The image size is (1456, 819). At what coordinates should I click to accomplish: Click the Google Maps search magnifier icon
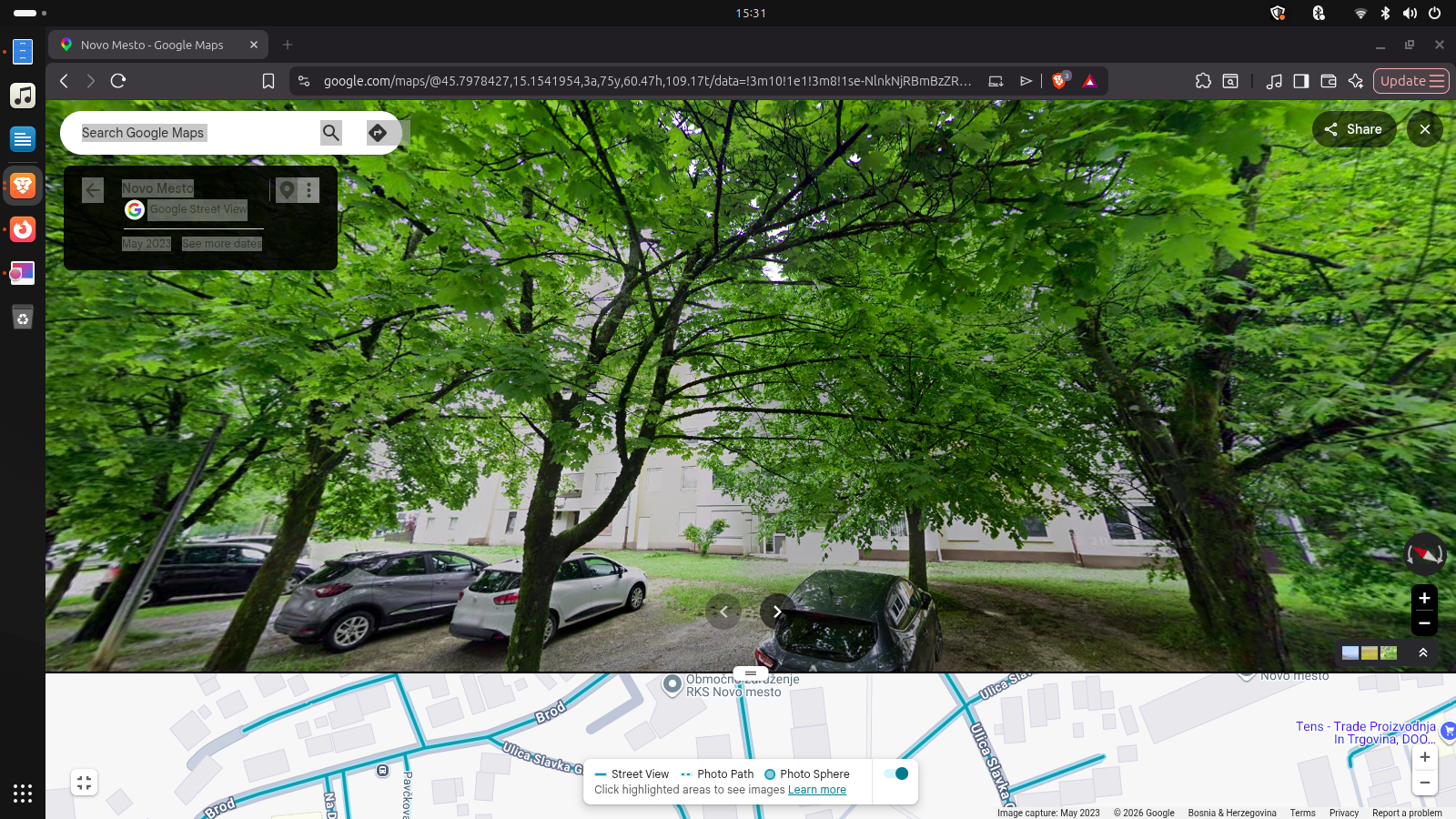[x=331, y=133]
